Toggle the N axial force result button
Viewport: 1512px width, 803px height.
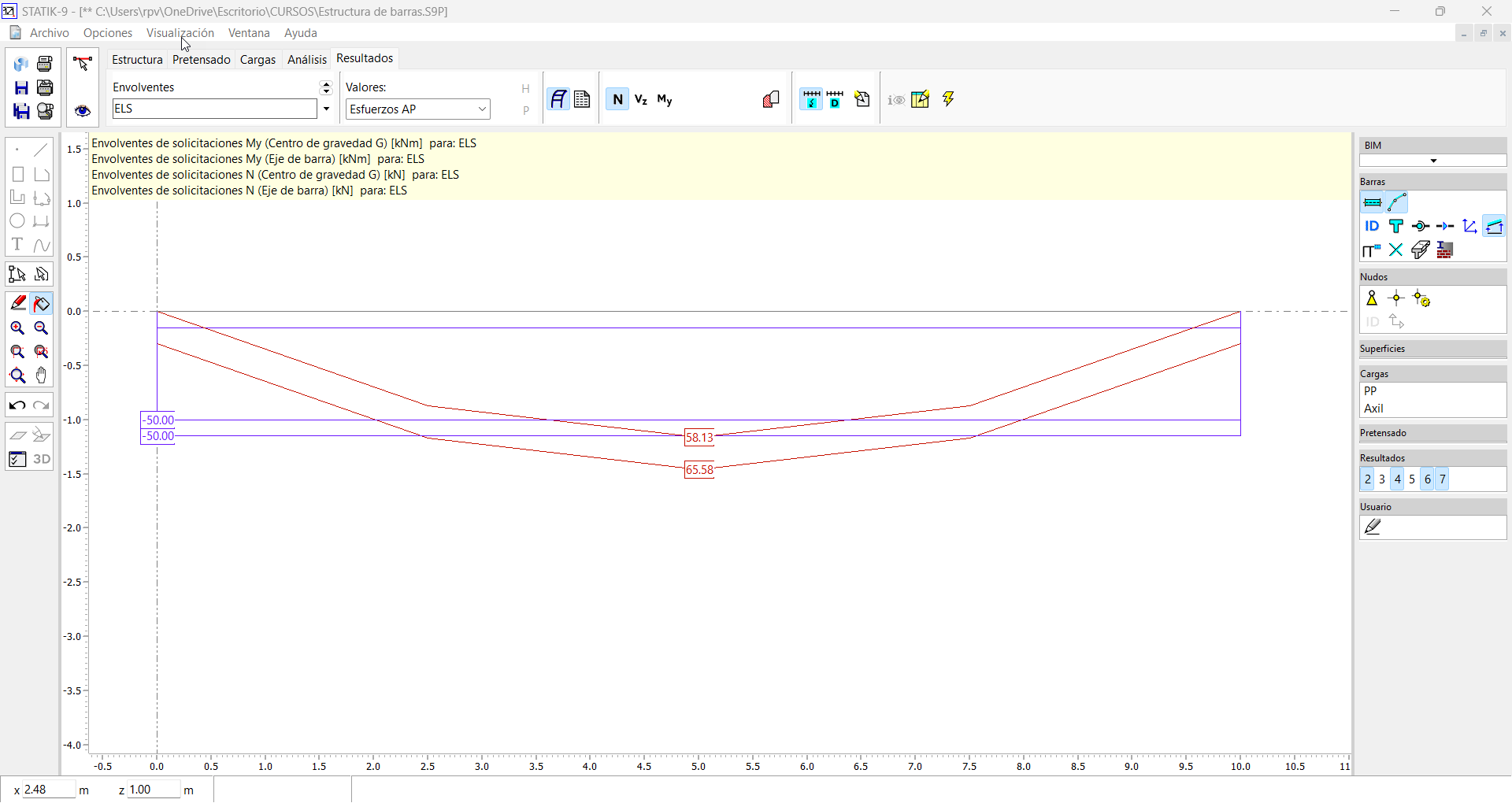(x=617, y=99)
